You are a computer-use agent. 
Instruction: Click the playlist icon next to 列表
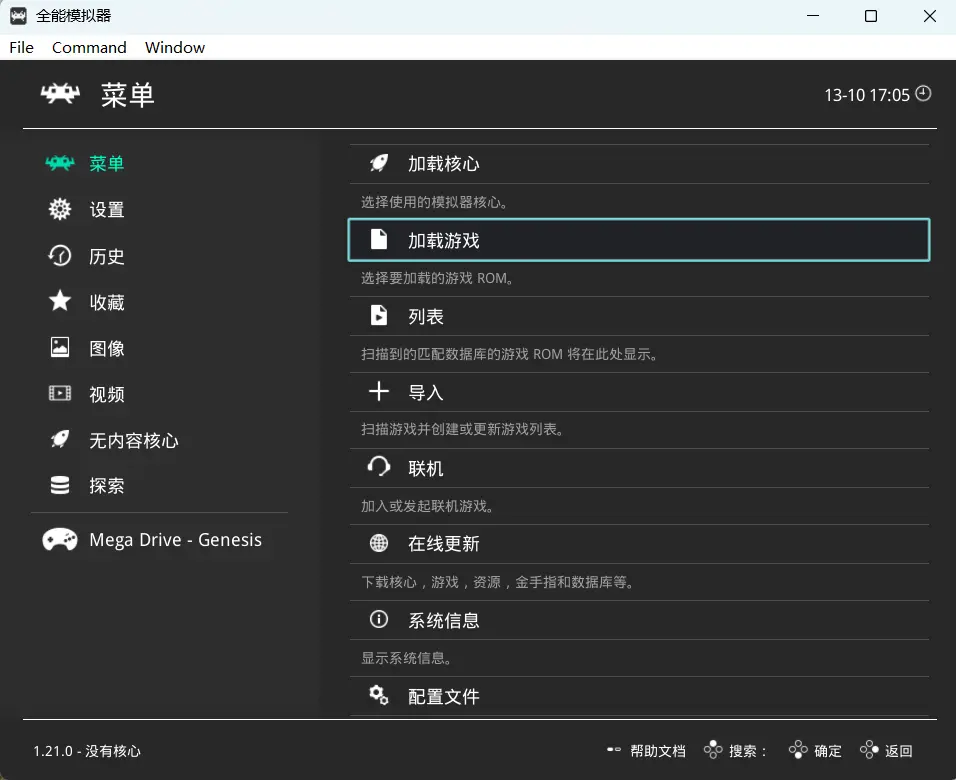coord(379,316)
